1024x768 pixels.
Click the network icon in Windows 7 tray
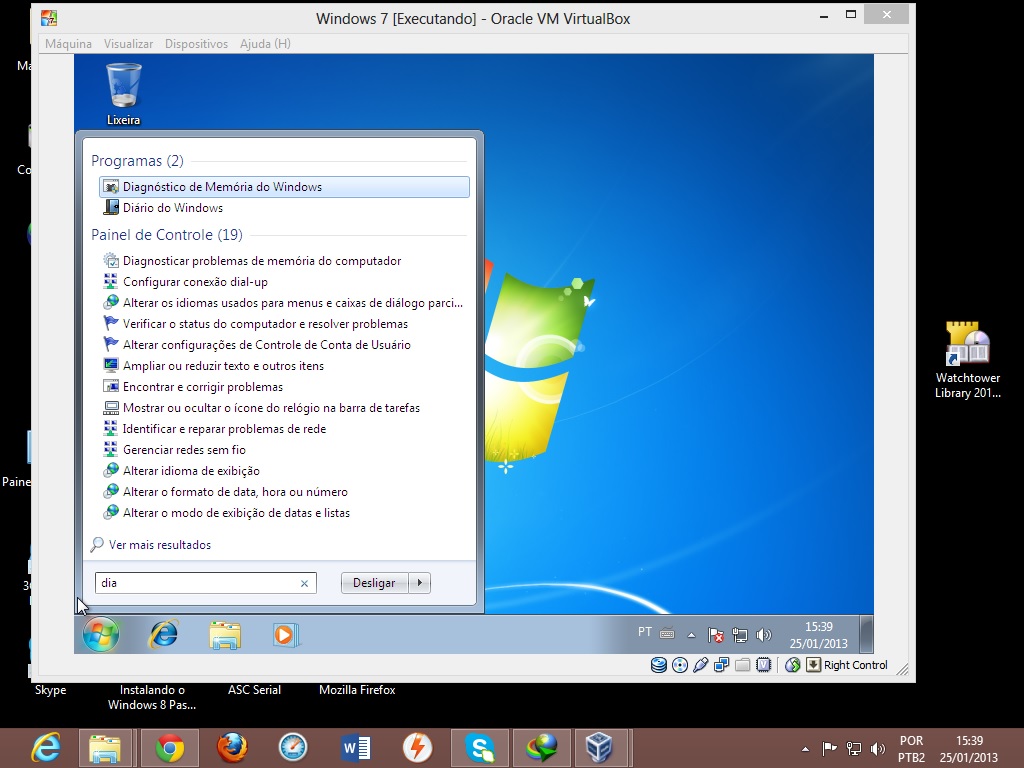(x=740, y=635)
